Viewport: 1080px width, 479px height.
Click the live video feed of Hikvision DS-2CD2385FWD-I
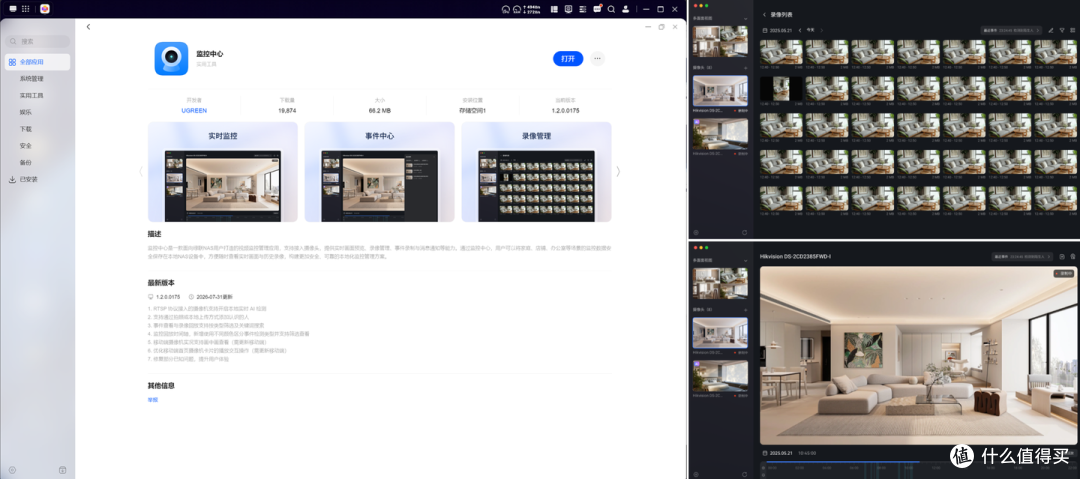[918, 356]
